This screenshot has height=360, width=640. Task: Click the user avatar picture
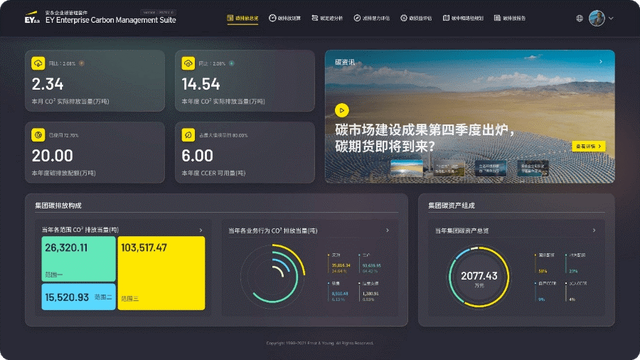click(597, 18)
